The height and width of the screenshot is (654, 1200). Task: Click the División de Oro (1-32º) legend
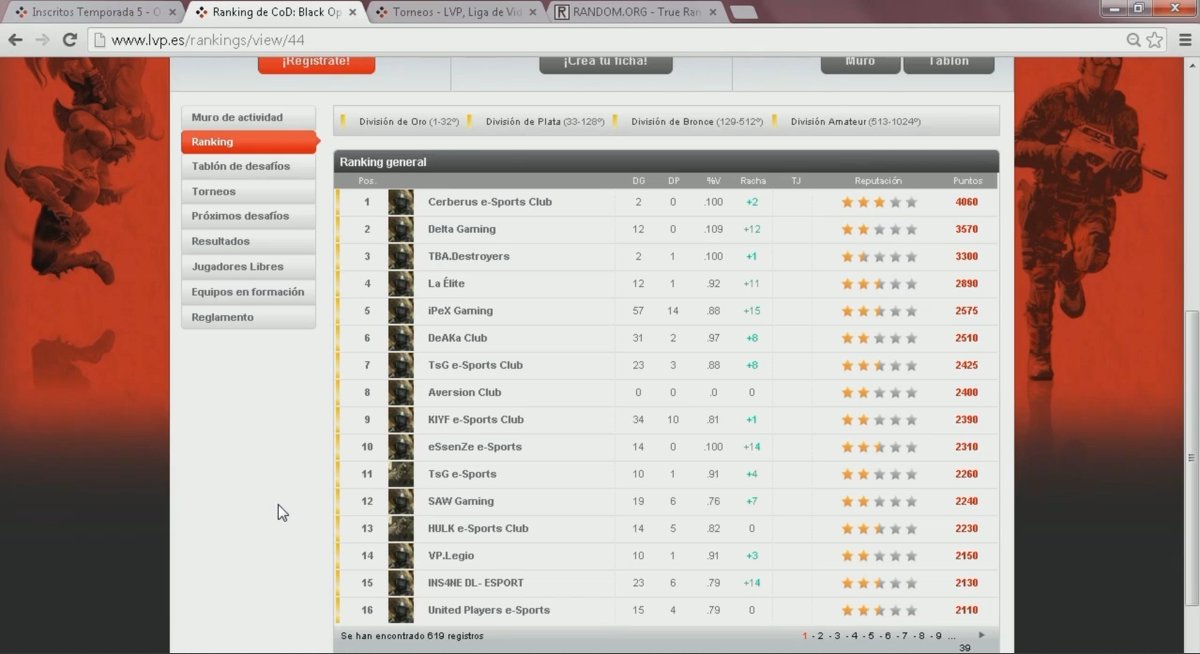click(x=409, y=122)
